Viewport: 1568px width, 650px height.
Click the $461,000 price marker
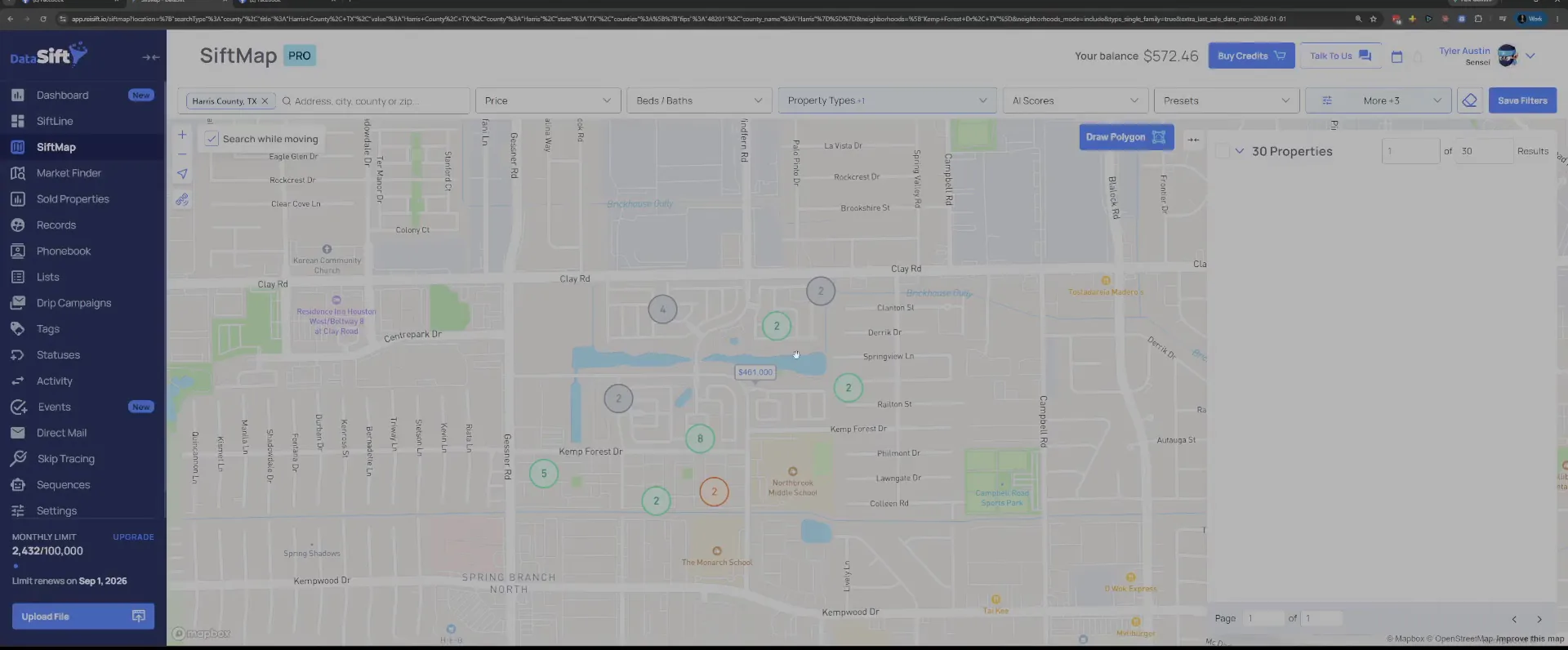(755, 372)
